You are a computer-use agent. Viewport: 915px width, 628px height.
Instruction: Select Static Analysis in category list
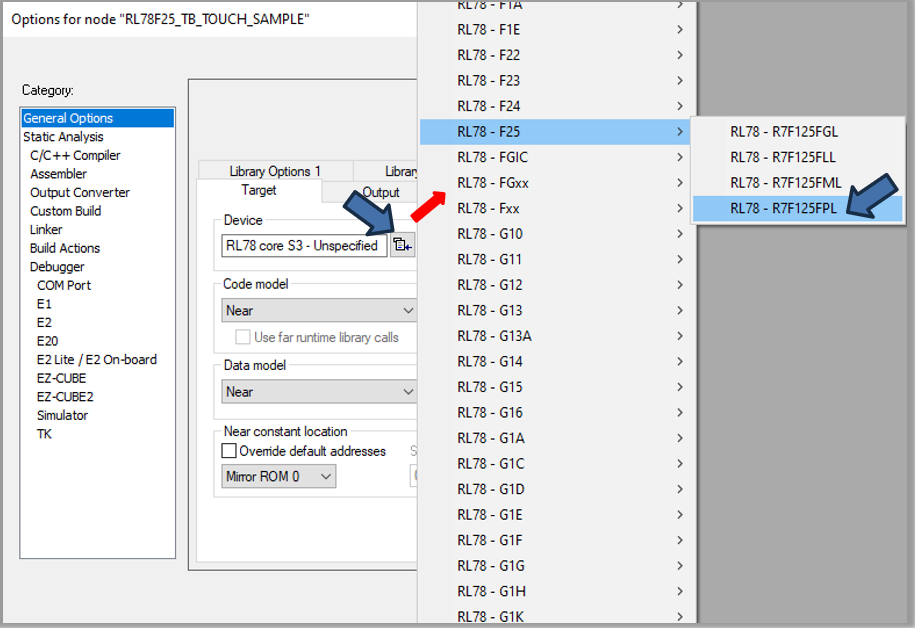(x=63, y=137)
